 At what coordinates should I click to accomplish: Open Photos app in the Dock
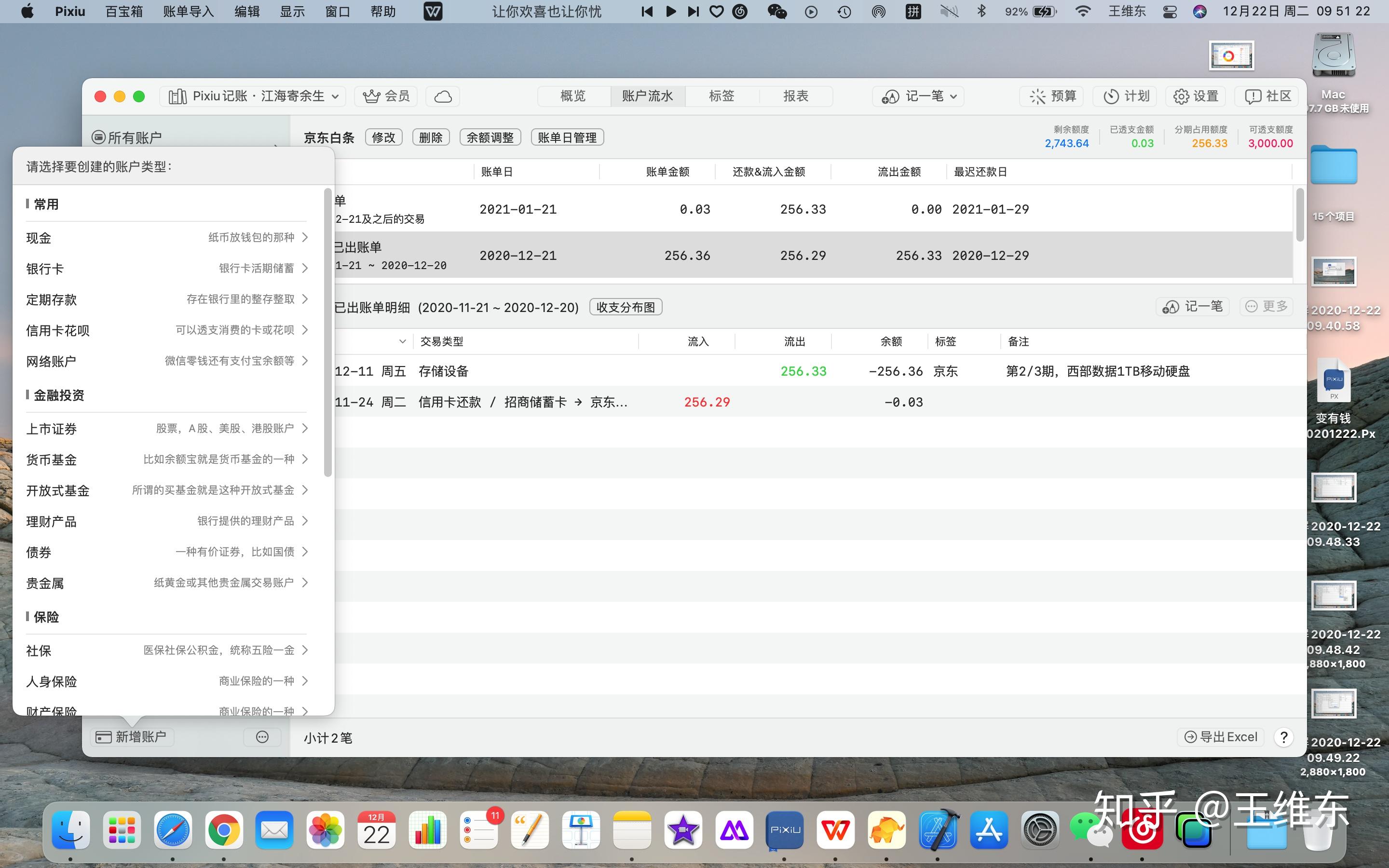(x=326, y=830)
